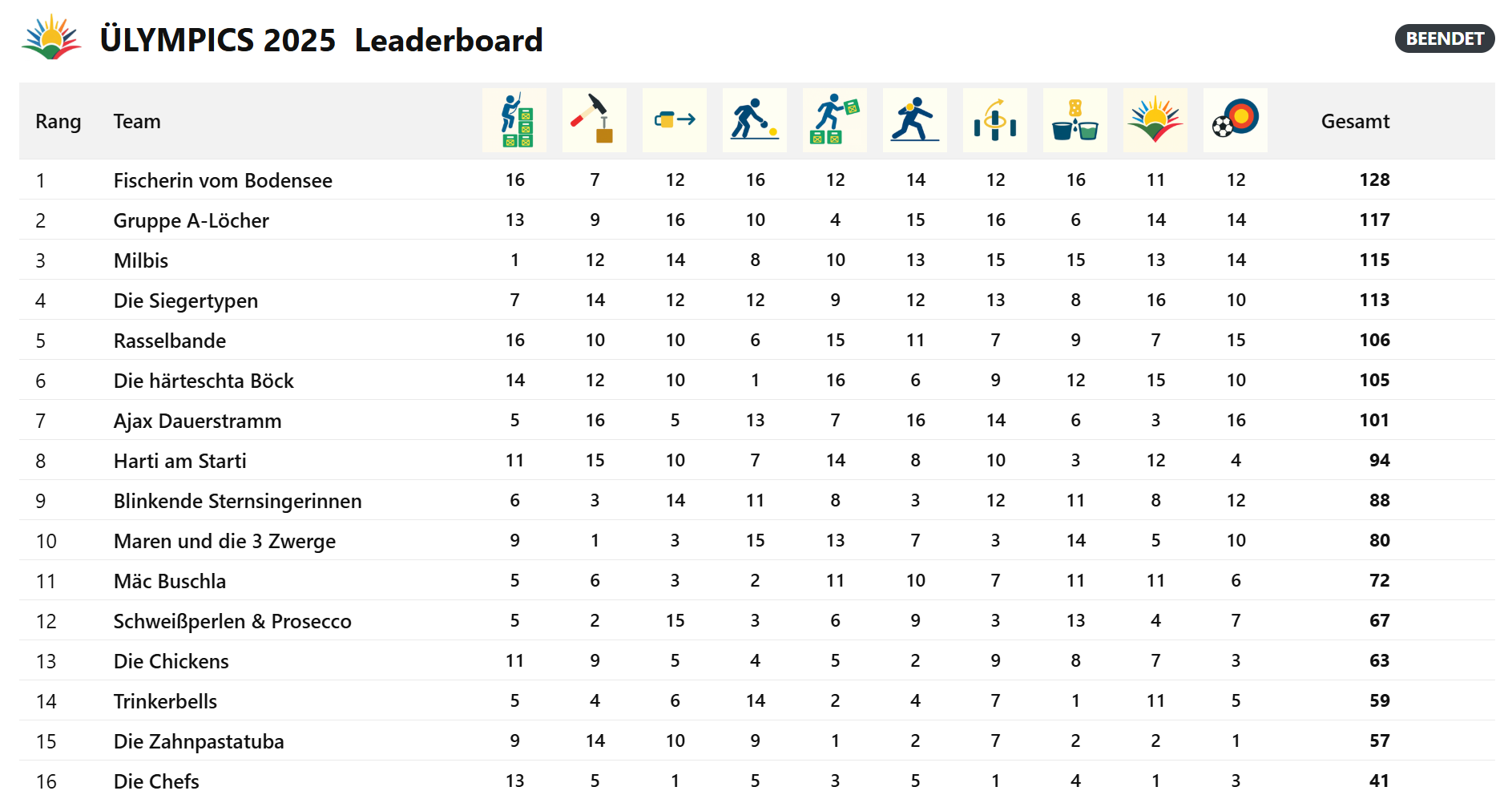The height and width of the screenshot is (811, 1512).
Task: Click the soccer ball target discipline icon
Action: (x=1236, y=120)
